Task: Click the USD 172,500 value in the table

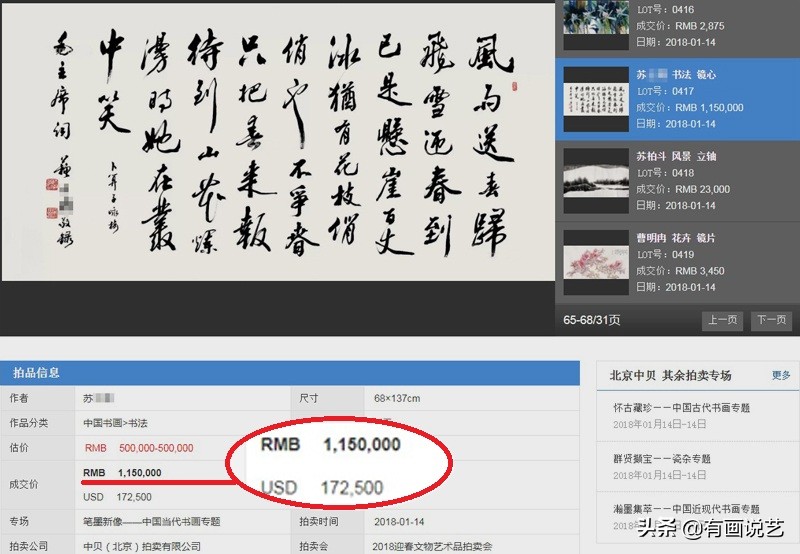Action: tap(117, 497)
